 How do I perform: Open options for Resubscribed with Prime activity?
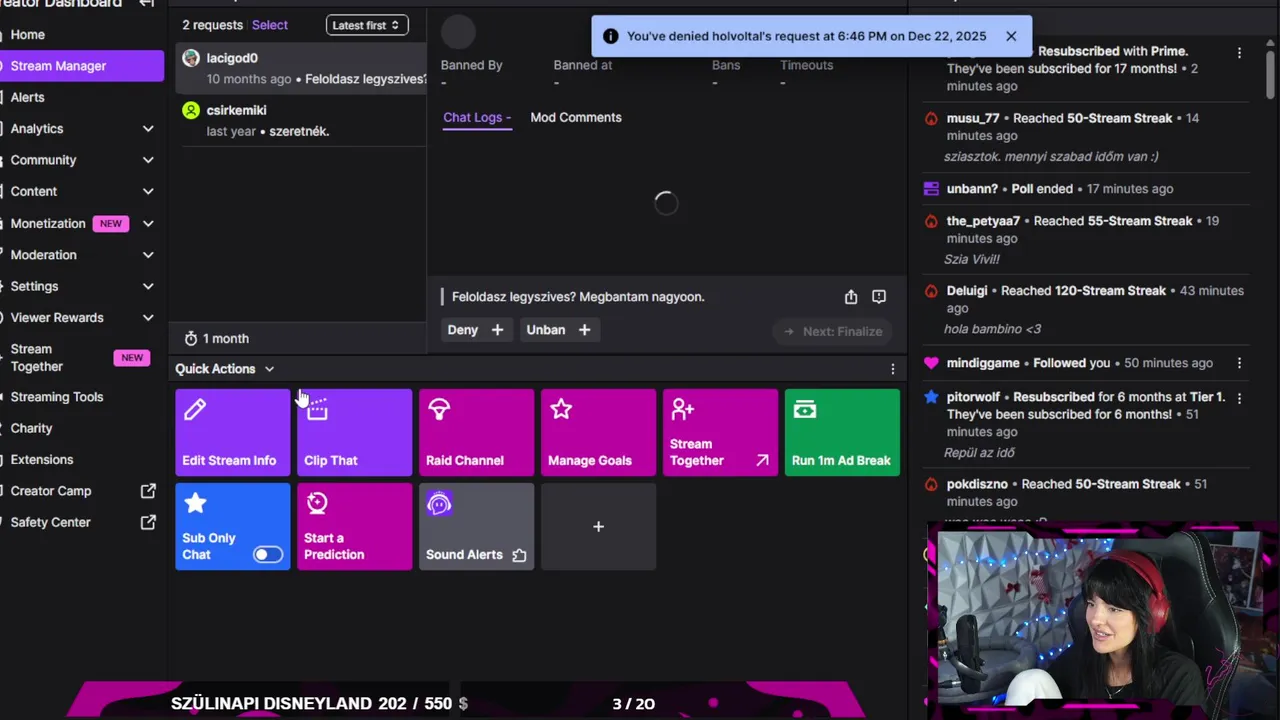pos(1239,52)
